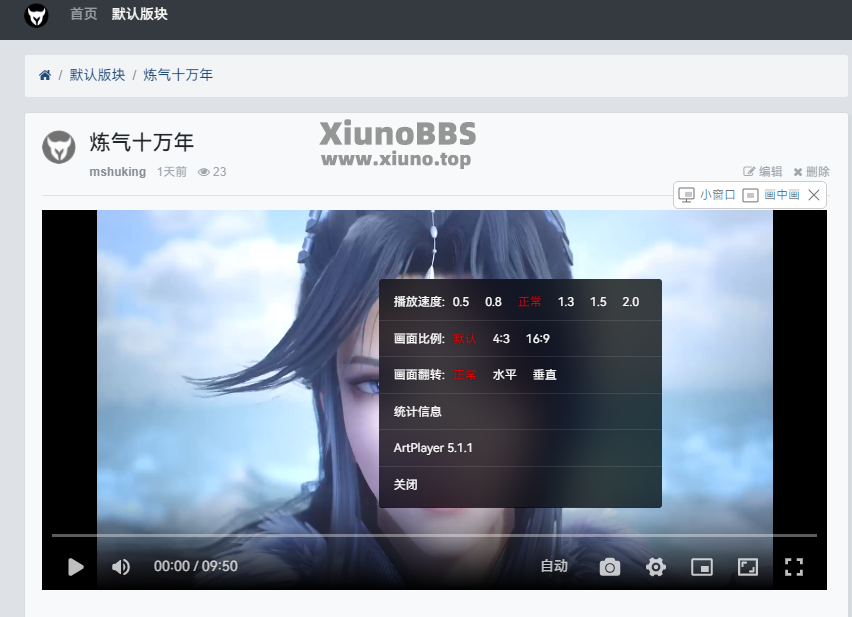Toggle picture-in-picture player control icon
Image resolution: width=852 pixels, height=617 pixels.
[702, 567]
